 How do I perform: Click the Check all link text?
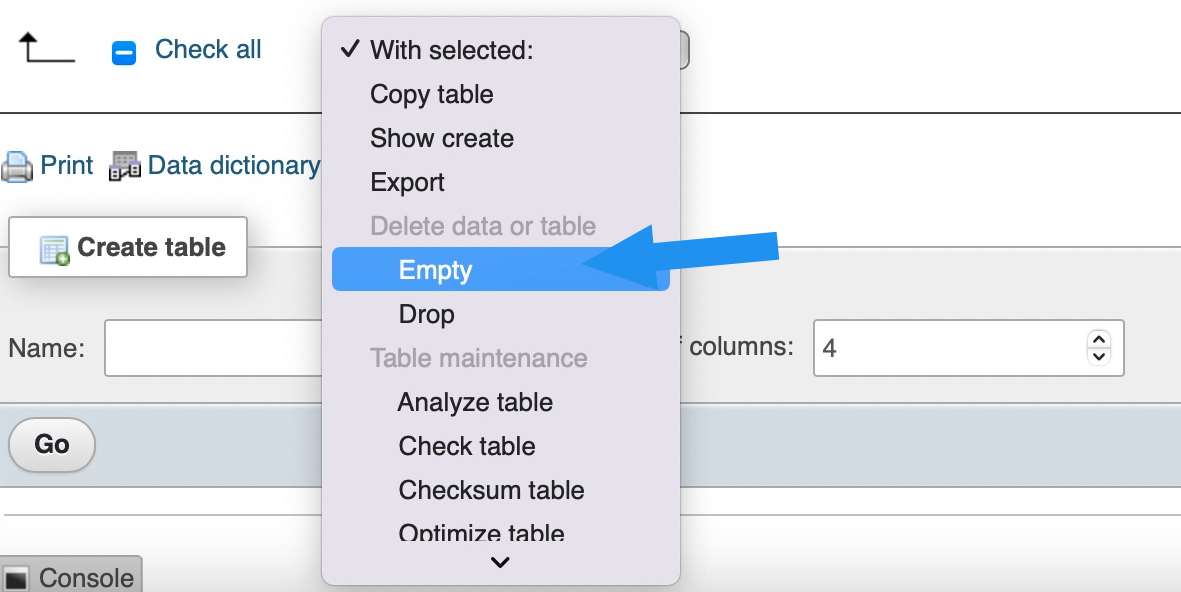click(x=208, y=50)
